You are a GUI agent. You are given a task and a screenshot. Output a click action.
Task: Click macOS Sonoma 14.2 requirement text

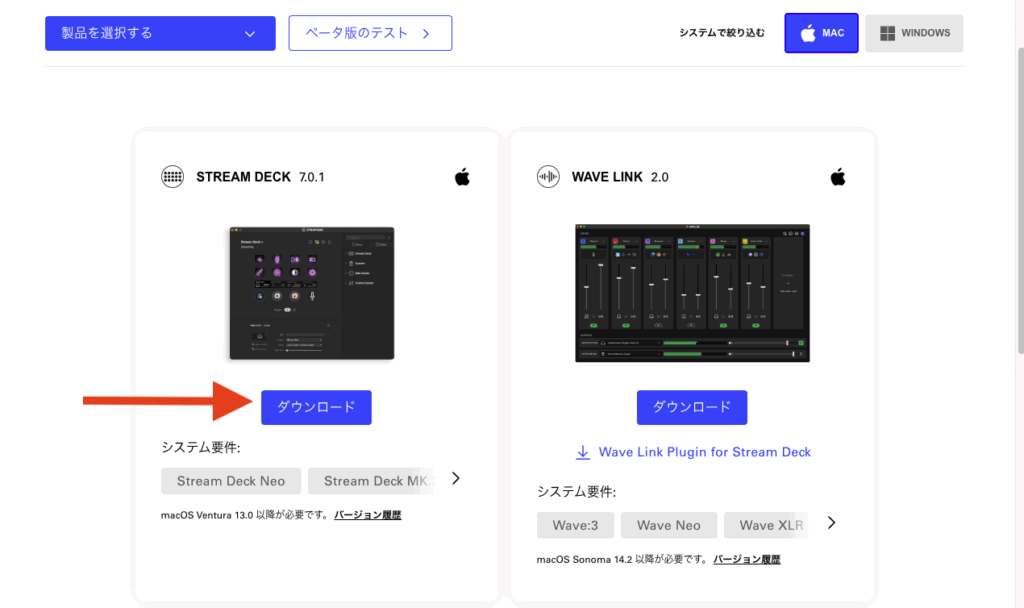point(622,560)
